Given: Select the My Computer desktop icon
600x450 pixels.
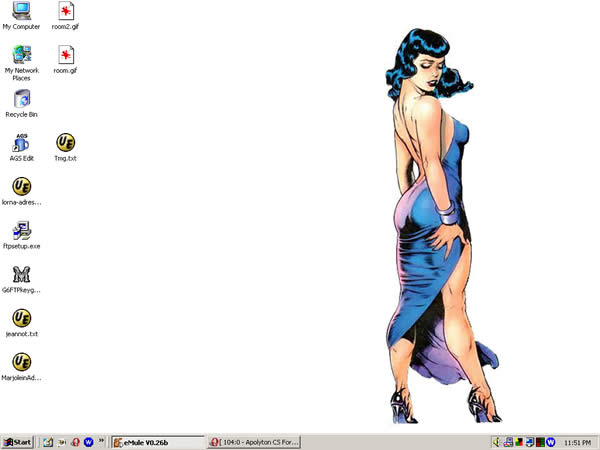Looking at the screenshot, I should pos(21,13).
